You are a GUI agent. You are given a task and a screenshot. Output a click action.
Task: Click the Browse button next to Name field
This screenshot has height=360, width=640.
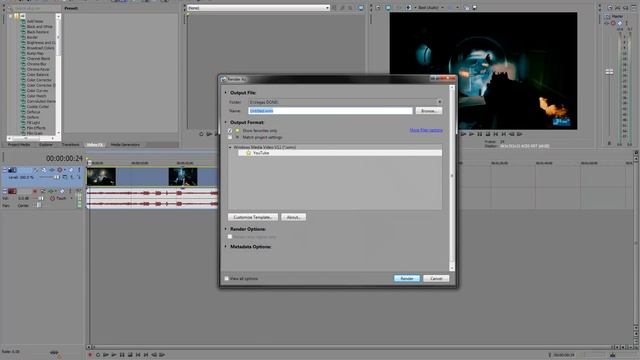[429, 111]
